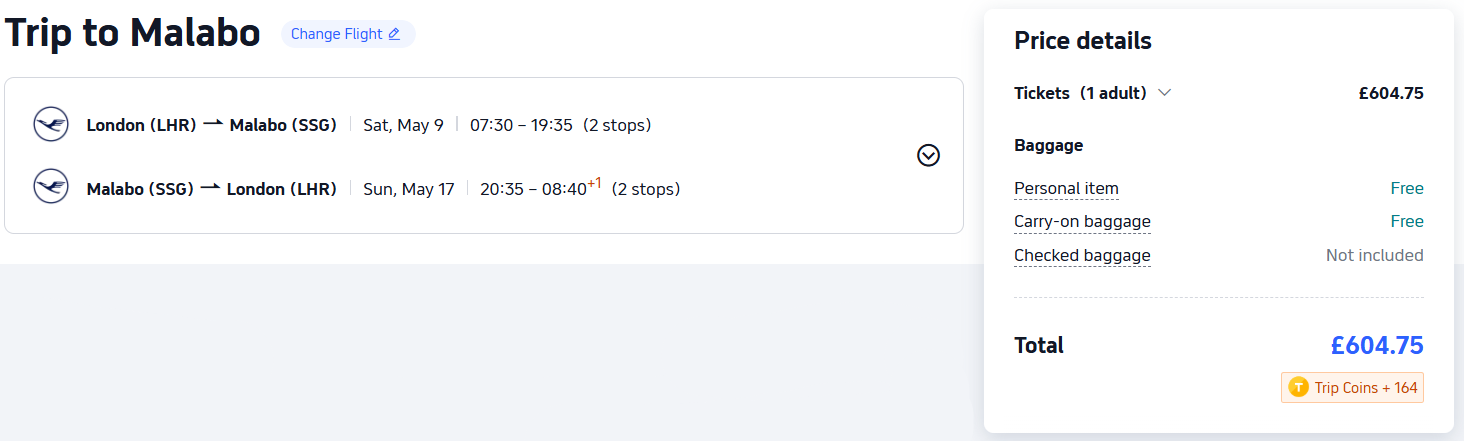Click the Lufthansa logo on outbound flight
The height and width of the screenshot is (441, 1464).
[x=50, y=124]
